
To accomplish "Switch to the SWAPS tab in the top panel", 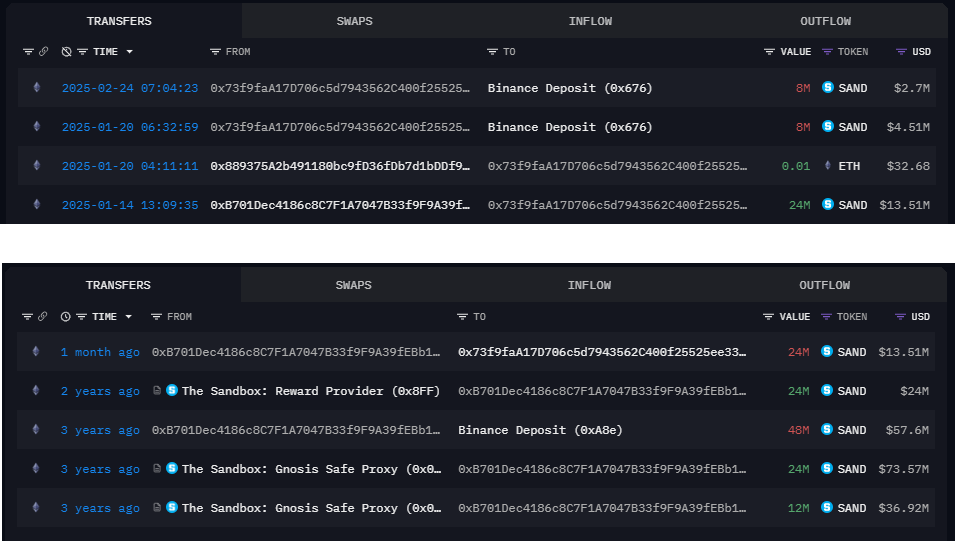I will pyautogui.click(x=355, y=20).
